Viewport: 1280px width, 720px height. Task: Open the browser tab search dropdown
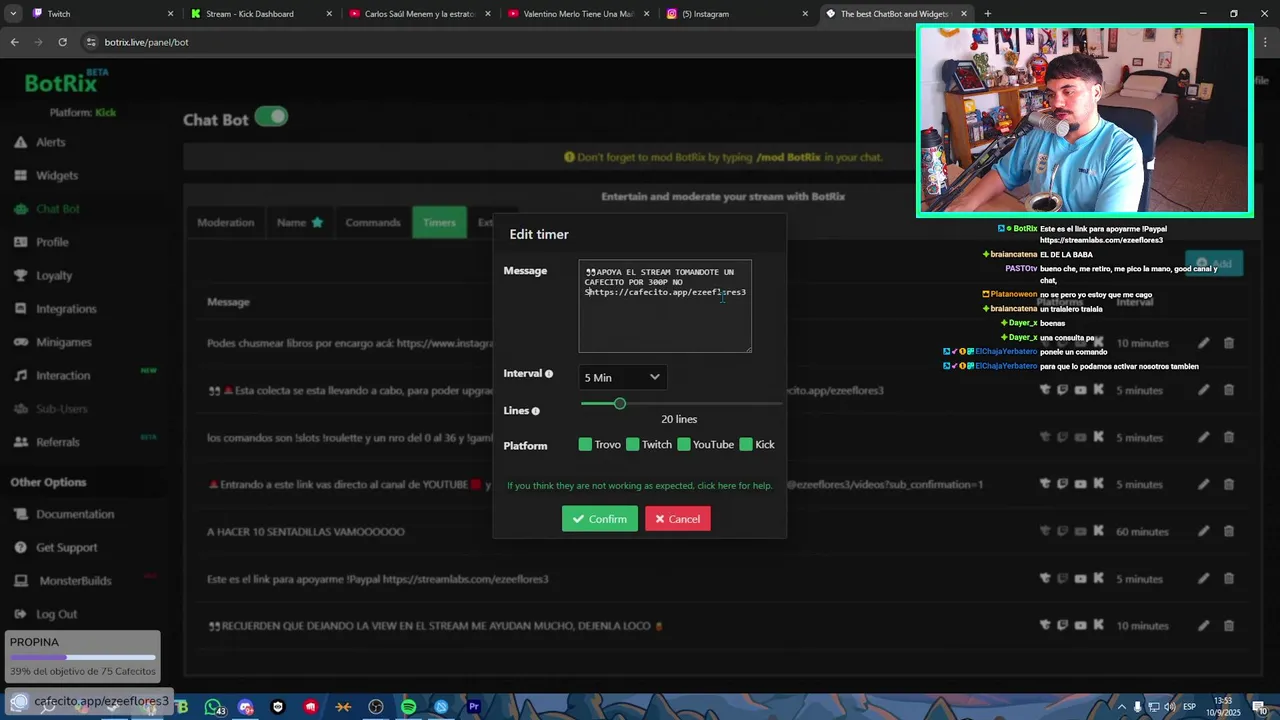coord(13,14)
